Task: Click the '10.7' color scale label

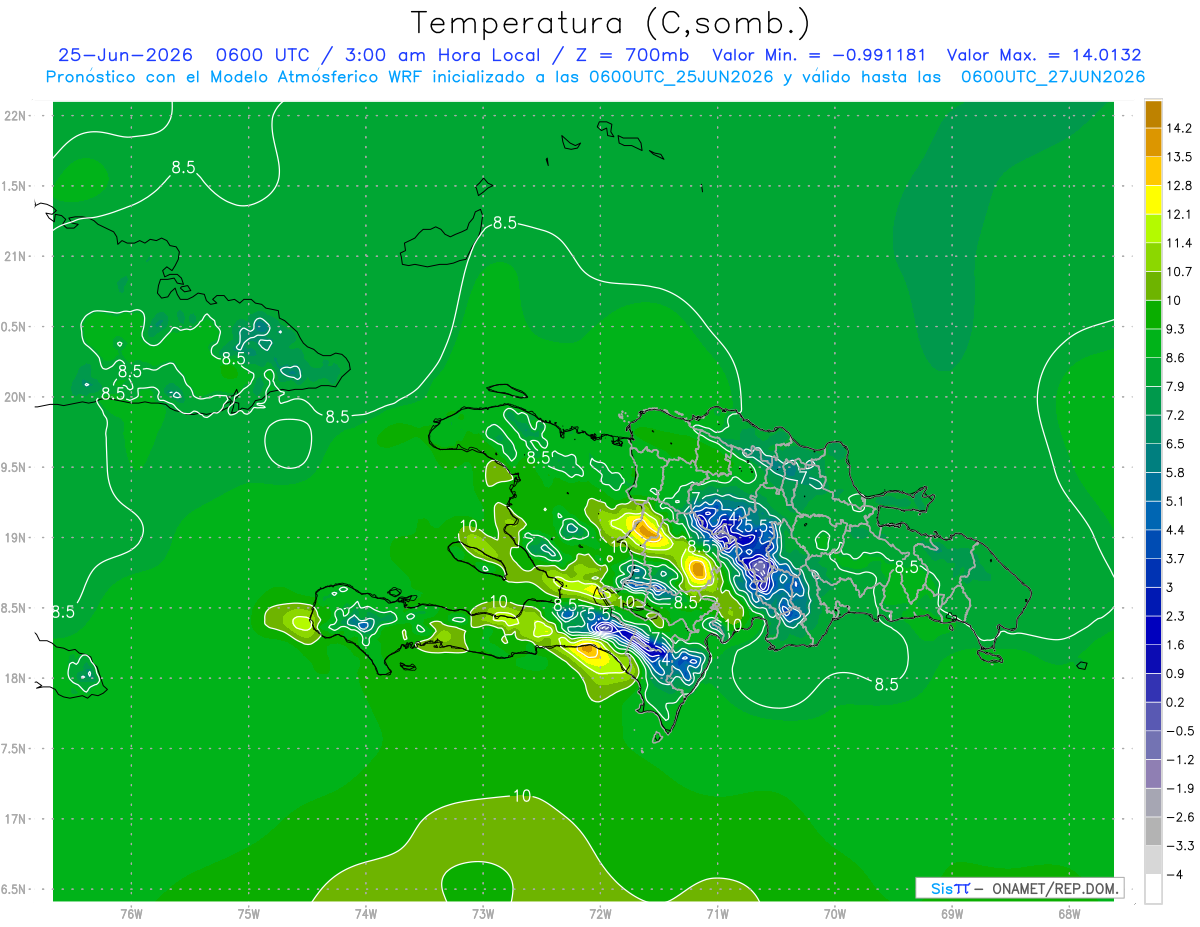Action: click(1177, 272)
